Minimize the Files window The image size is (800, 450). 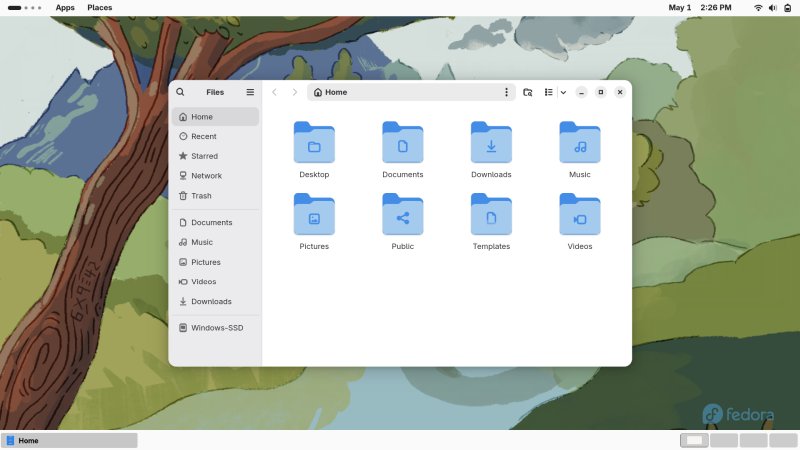click(581, 92)
